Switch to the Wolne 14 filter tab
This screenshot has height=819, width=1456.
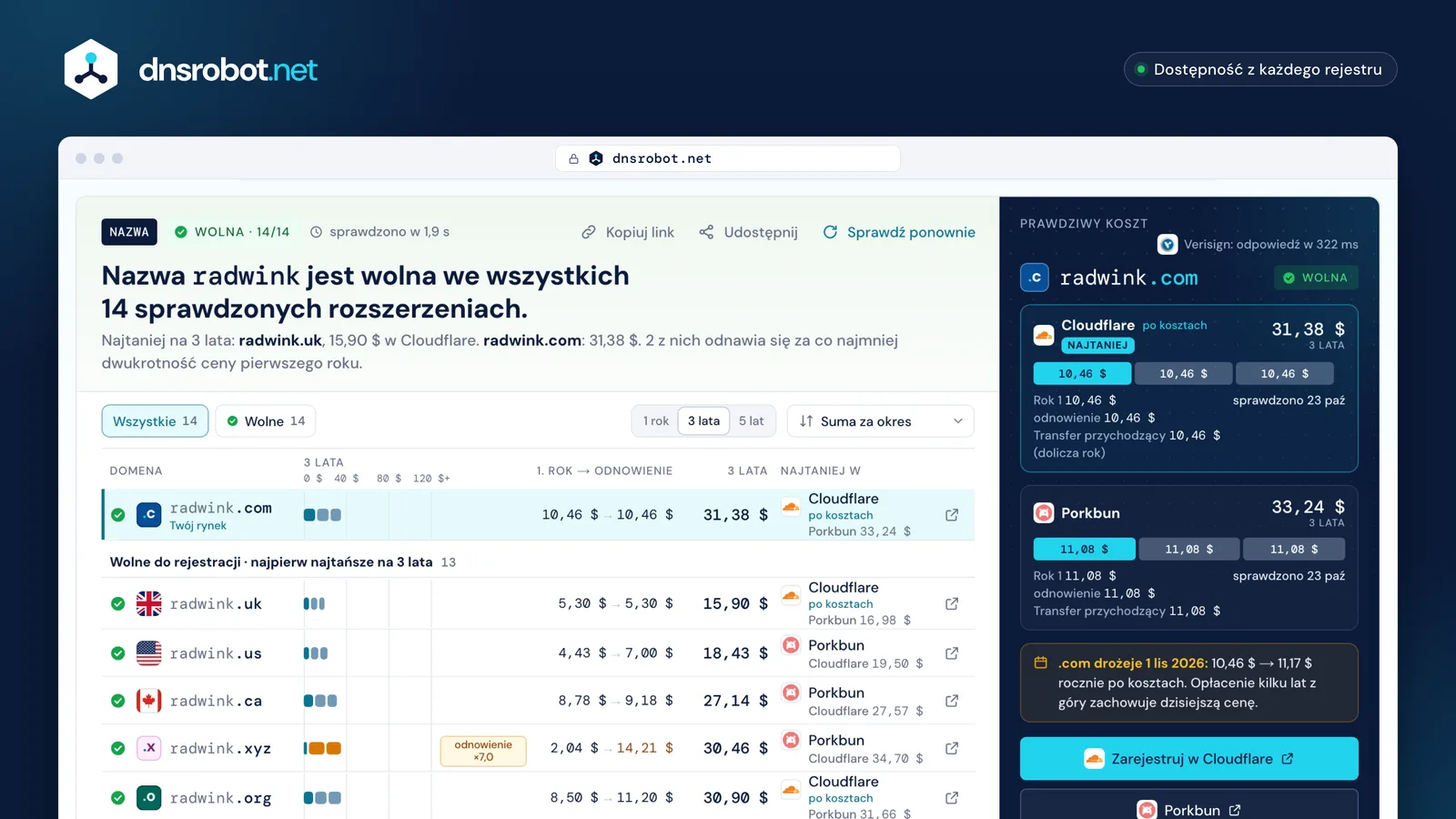click(266, 421)
